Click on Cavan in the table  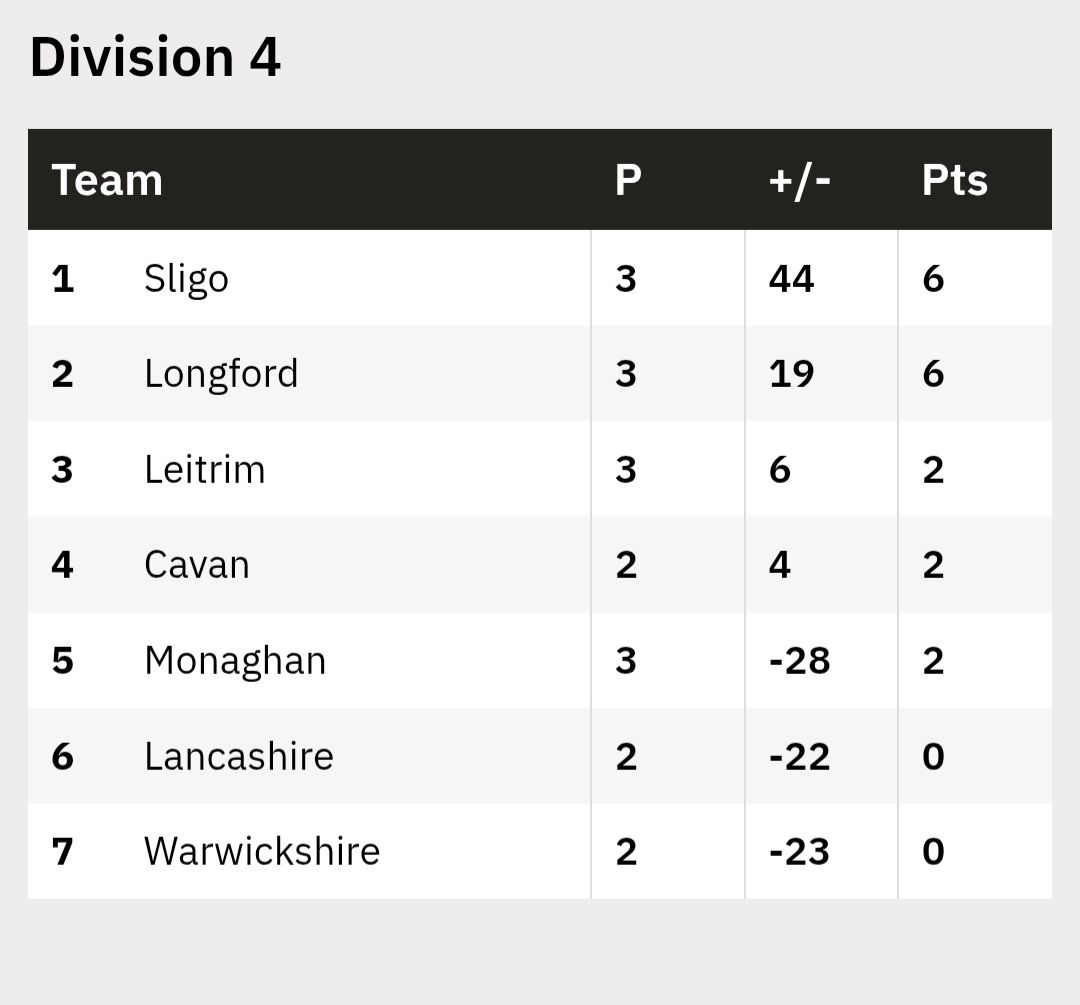[197, 565]
